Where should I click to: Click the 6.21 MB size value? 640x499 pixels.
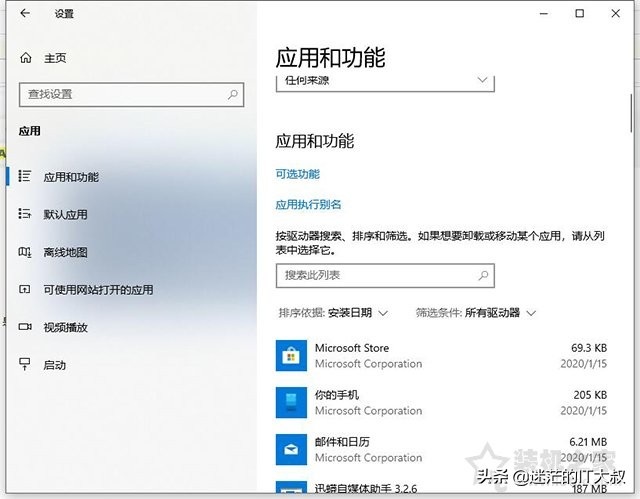click(x=588, y=442)
